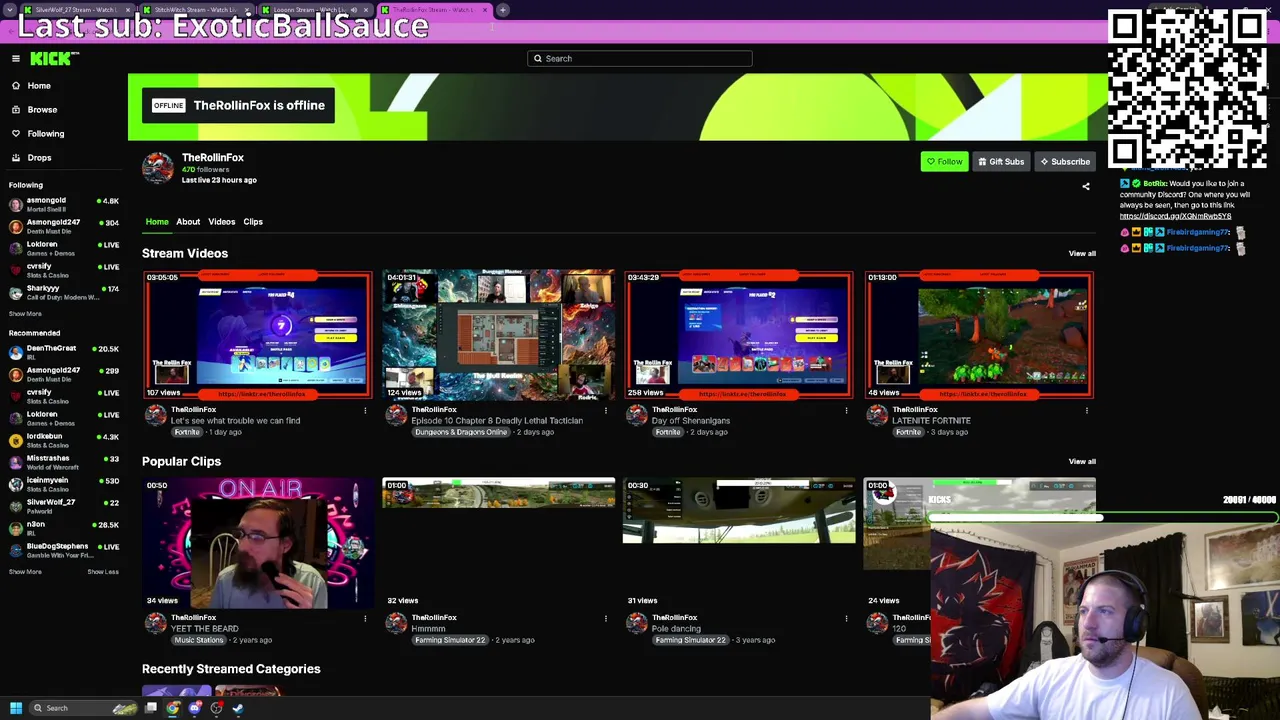The width and height of the screenshot is (1280, 720).
Task: Close the SilverWolf_27 Stream tab
Action: tap(128, 10)
